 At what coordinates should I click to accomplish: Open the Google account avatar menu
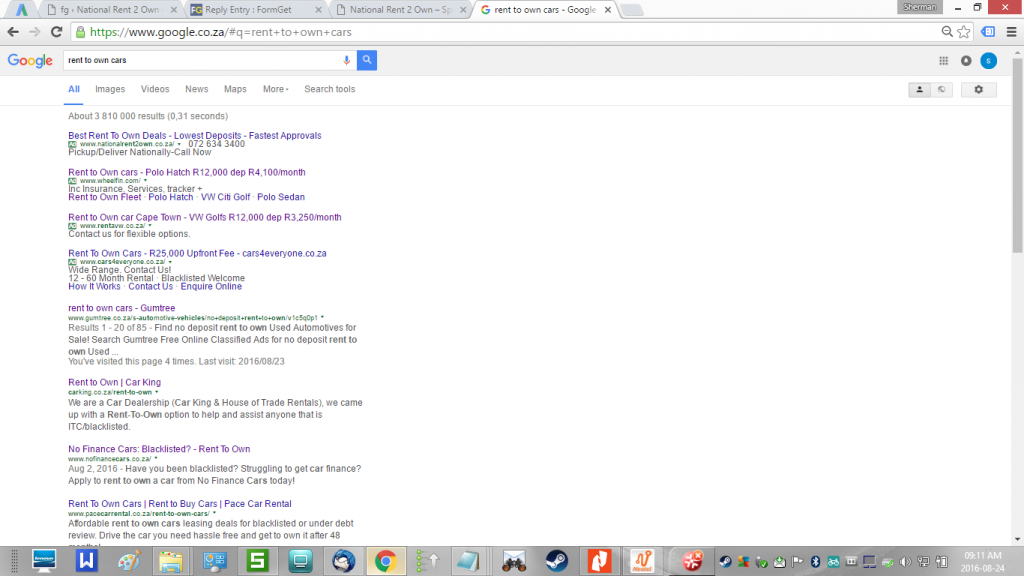(x=989, y=61)
